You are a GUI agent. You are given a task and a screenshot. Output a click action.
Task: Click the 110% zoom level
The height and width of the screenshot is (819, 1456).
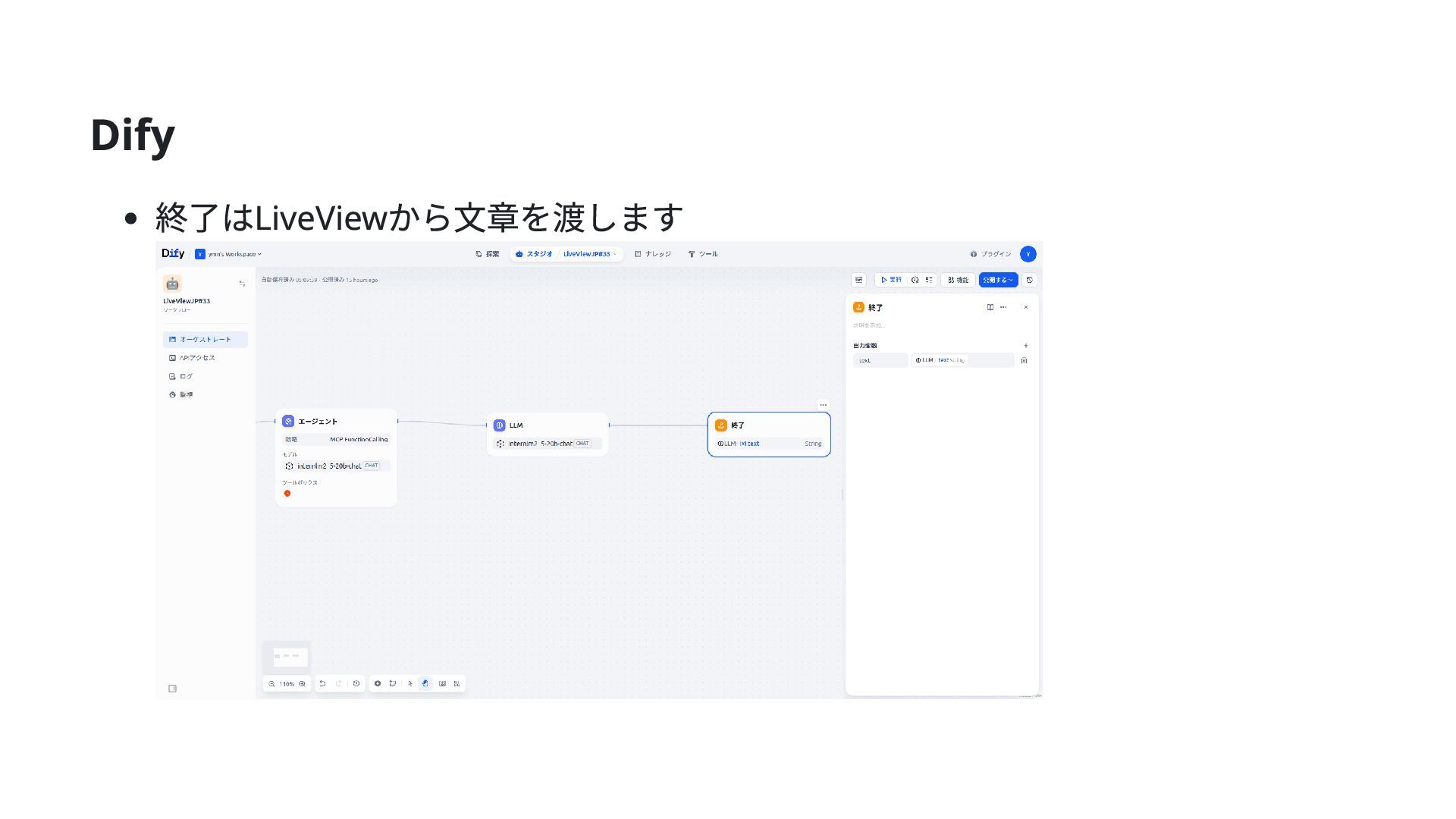[287, 684]
